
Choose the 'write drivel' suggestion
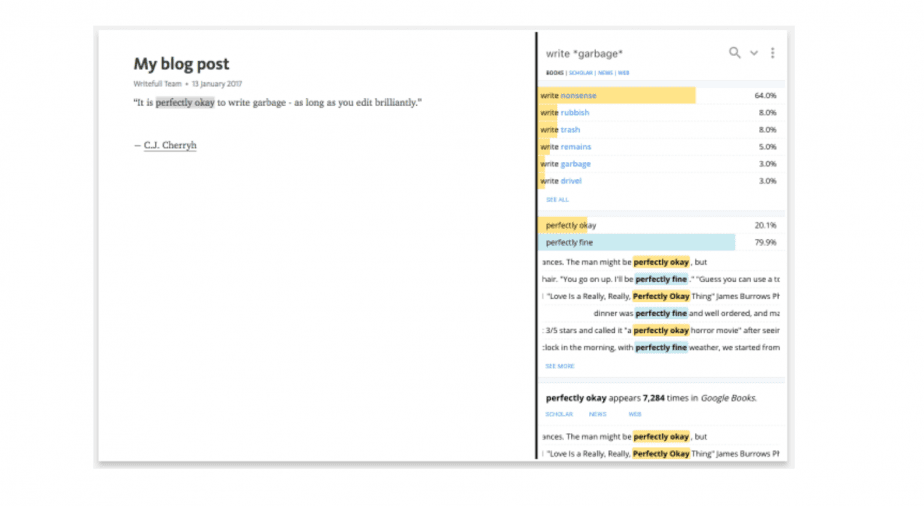tap(662, 181)
